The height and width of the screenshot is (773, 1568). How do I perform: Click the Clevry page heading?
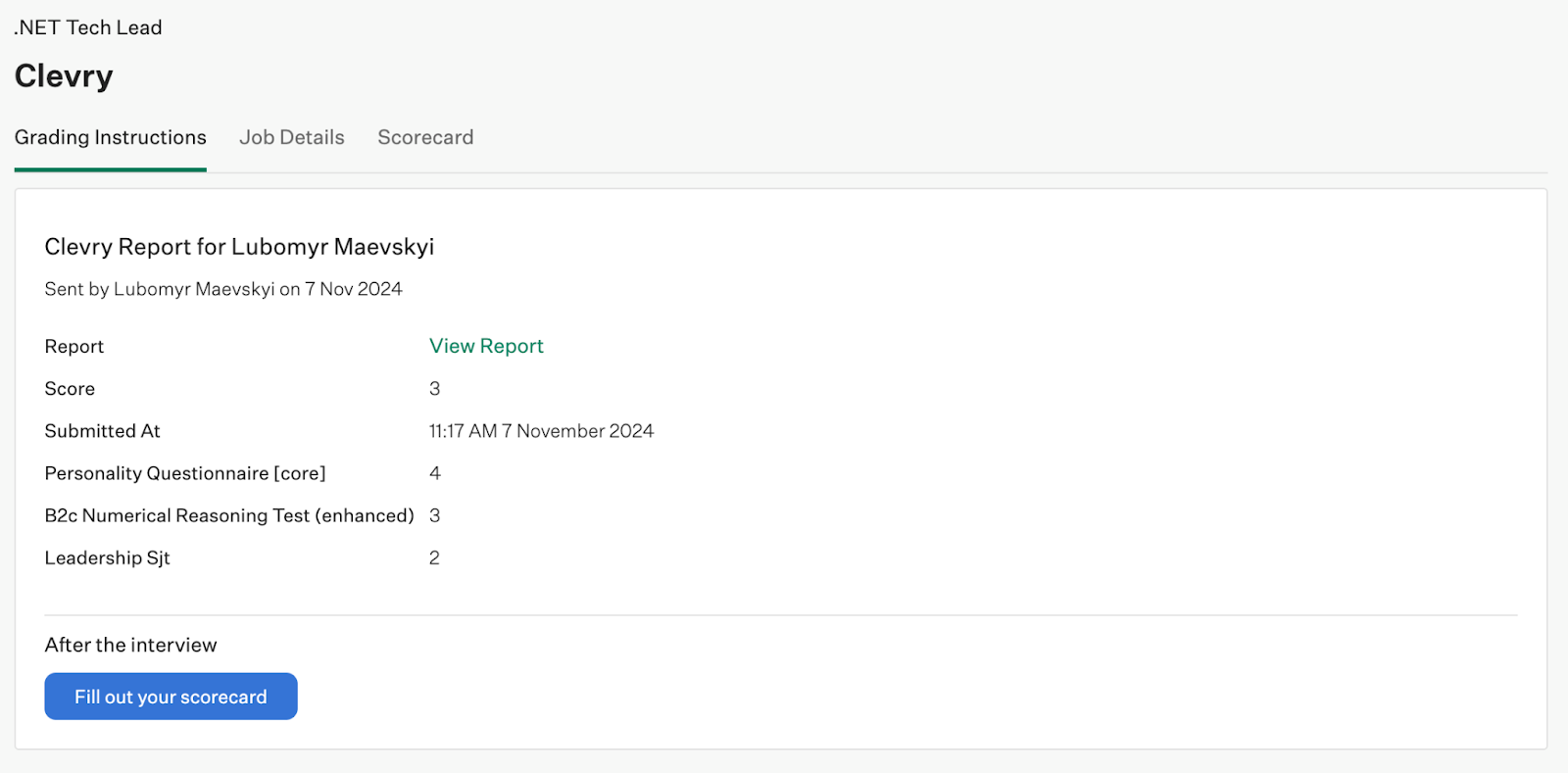point(64,75)
